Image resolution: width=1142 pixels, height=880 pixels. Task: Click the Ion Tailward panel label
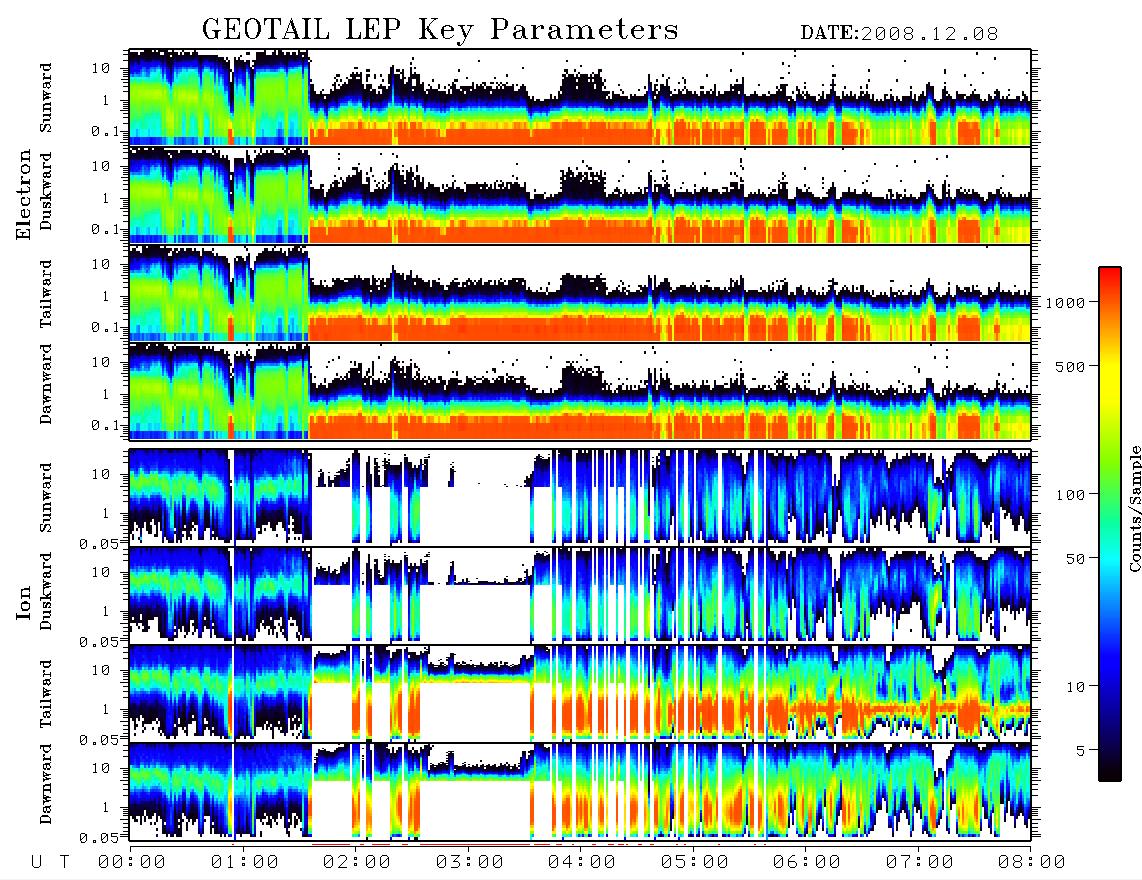coord(46,694)
